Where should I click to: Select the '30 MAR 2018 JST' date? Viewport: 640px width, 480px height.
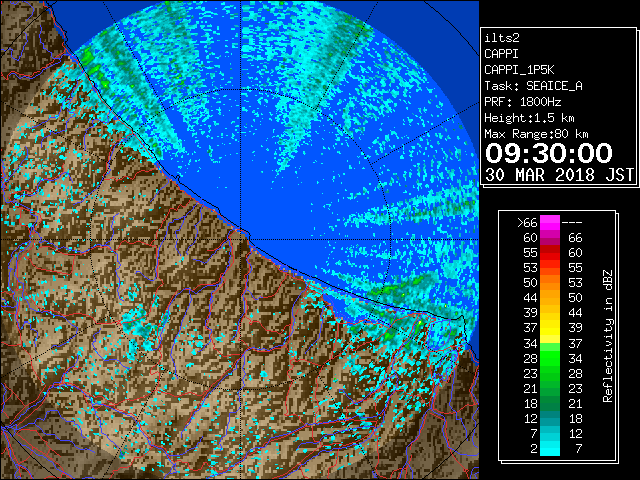[559, 175]
